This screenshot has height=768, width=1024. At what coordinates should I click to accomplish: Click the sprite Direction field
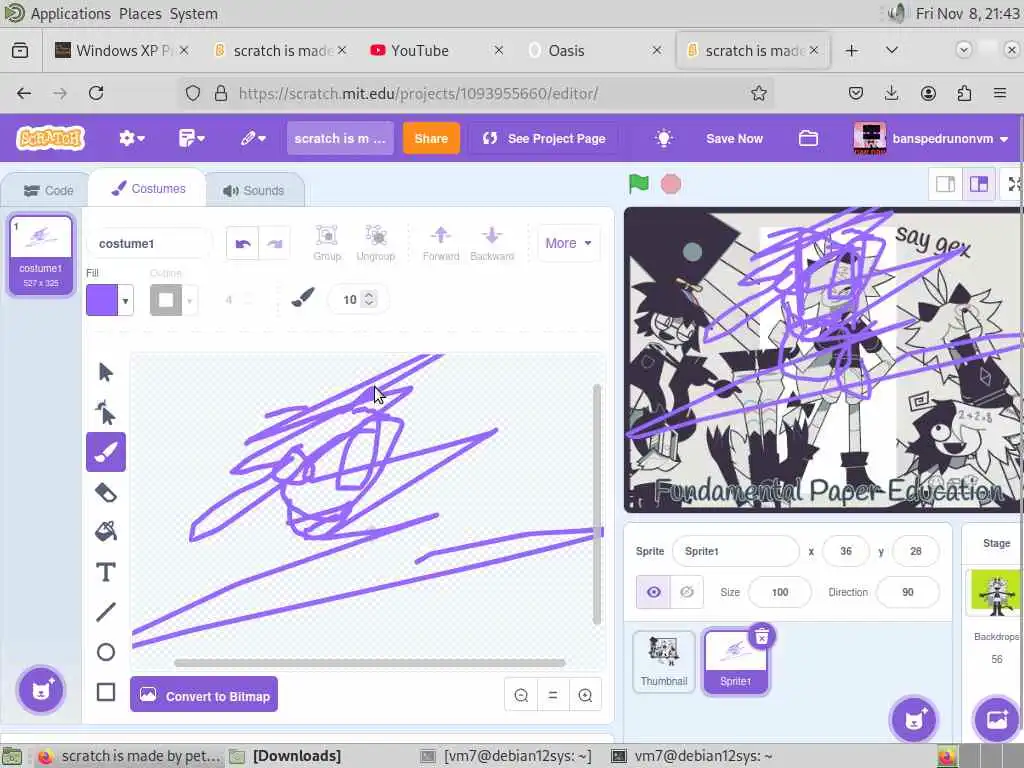pos(907,592)
